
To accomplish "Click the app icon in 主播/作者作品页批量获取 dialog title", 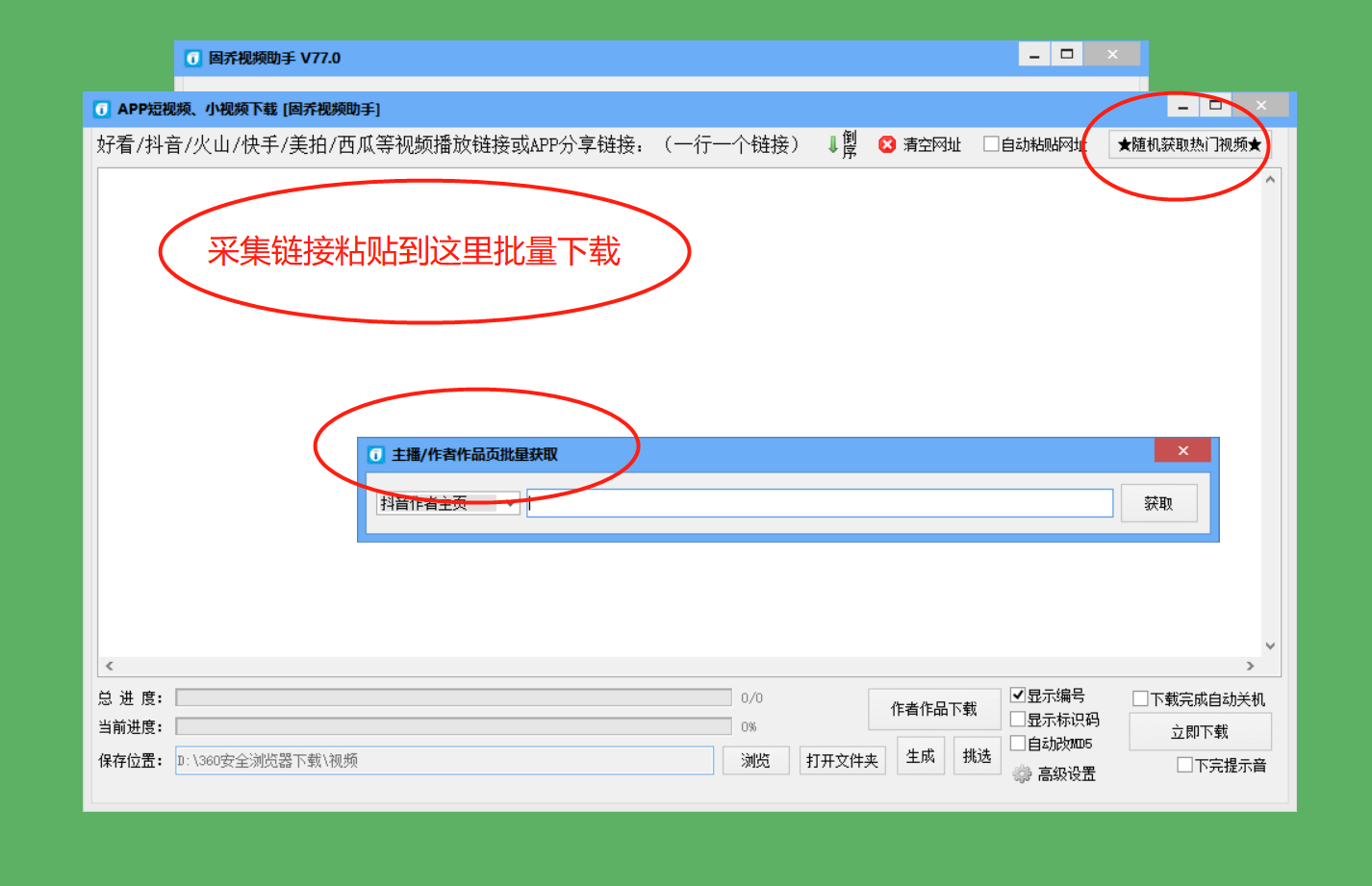I will click(376, 454).
